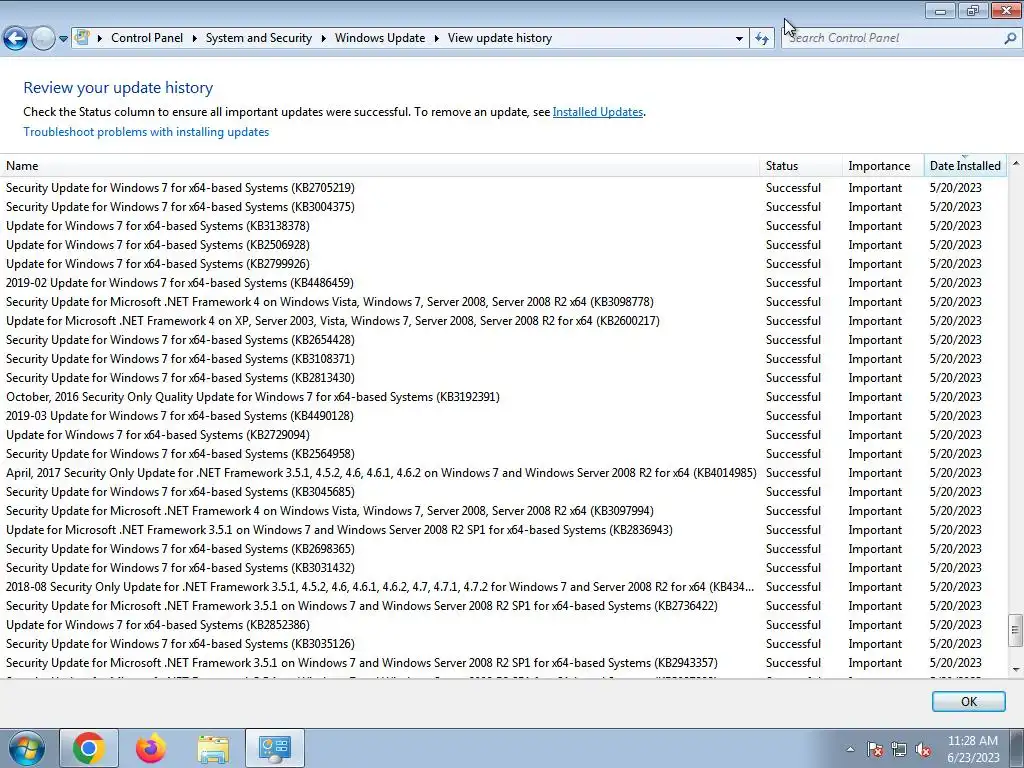
Task: Select the 2019-03 Update KB4490128 row
Action: pyautogui.click(x=504, y=415)
